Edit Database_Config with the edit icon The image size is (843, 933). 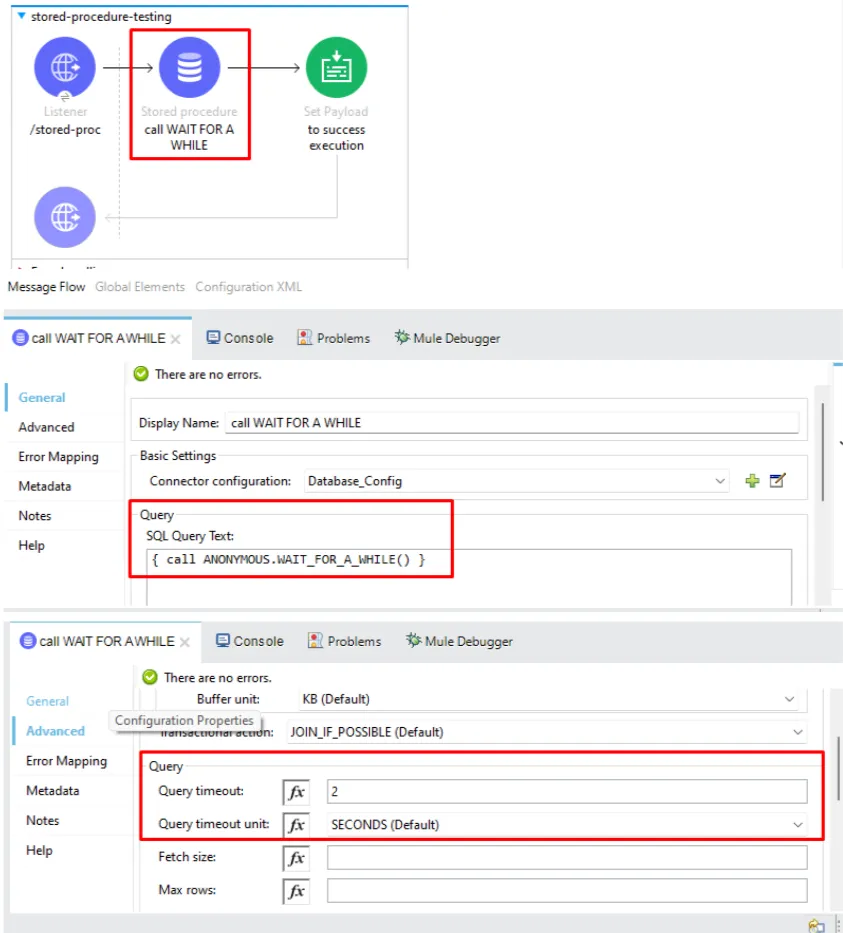[x=778, y=480]
